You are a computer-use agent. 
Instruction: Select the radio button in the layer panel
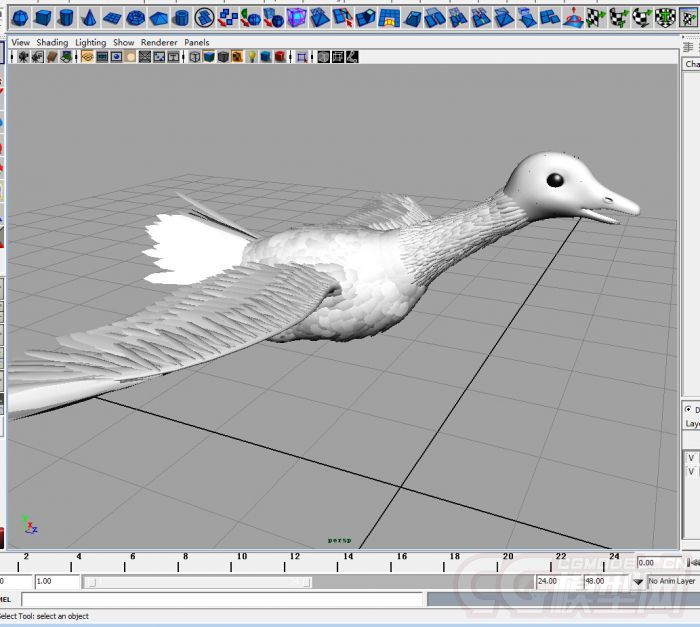click(688, 409)
